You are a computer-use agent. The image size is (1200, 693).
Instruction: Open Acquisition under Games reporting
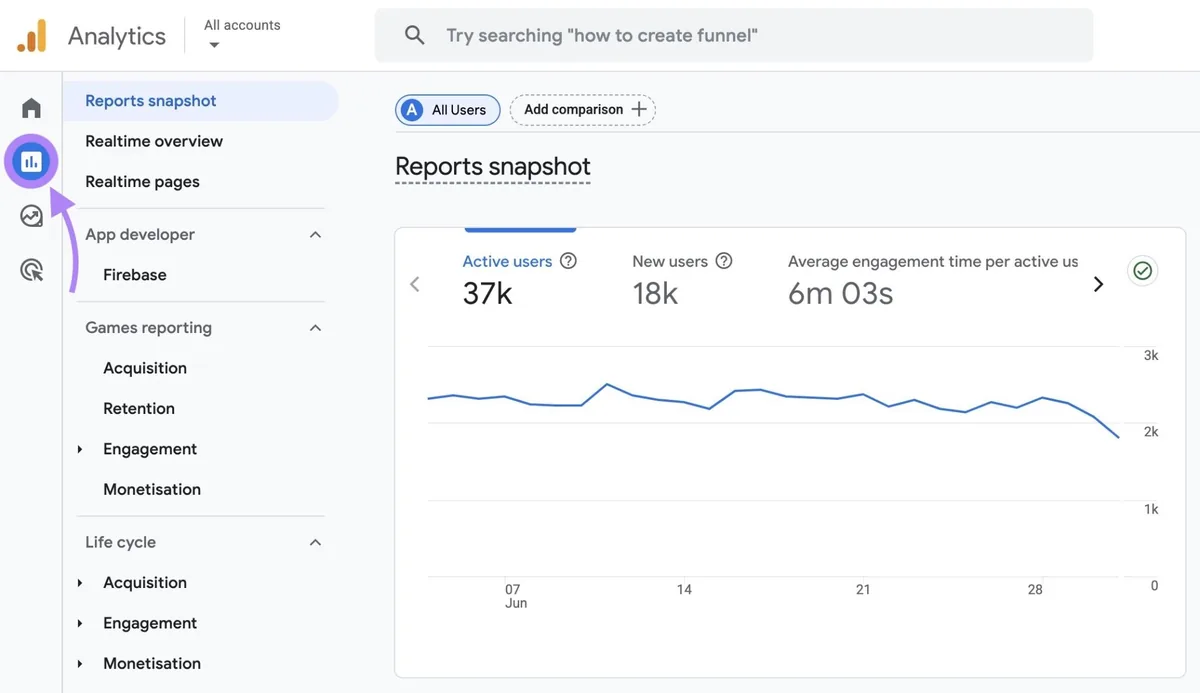point(145,368)
